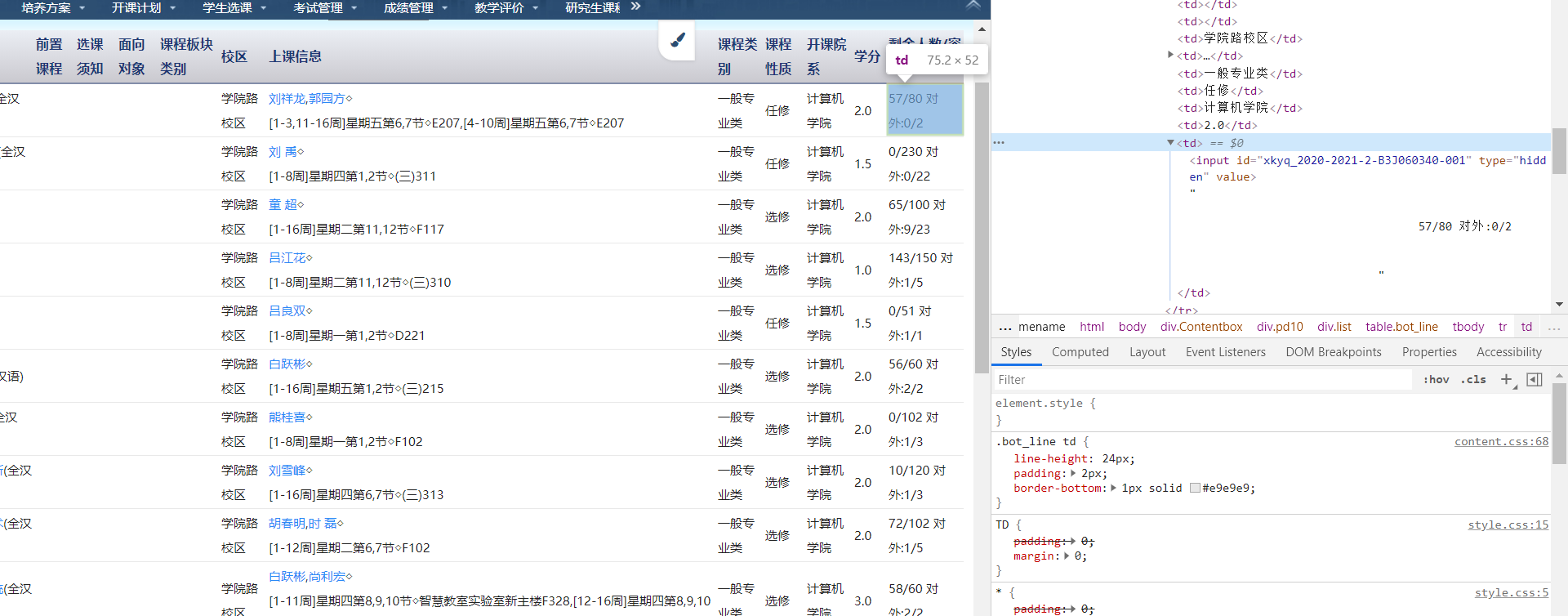The image size is (1568, 616).
Task: Open the Properties tab
Action: click(x=1429, y=352)
